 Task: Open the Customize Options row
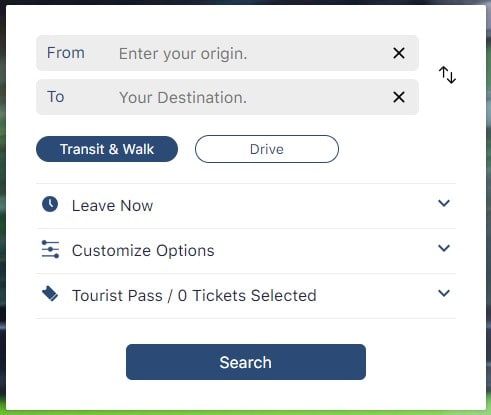(x=246, y=251)
